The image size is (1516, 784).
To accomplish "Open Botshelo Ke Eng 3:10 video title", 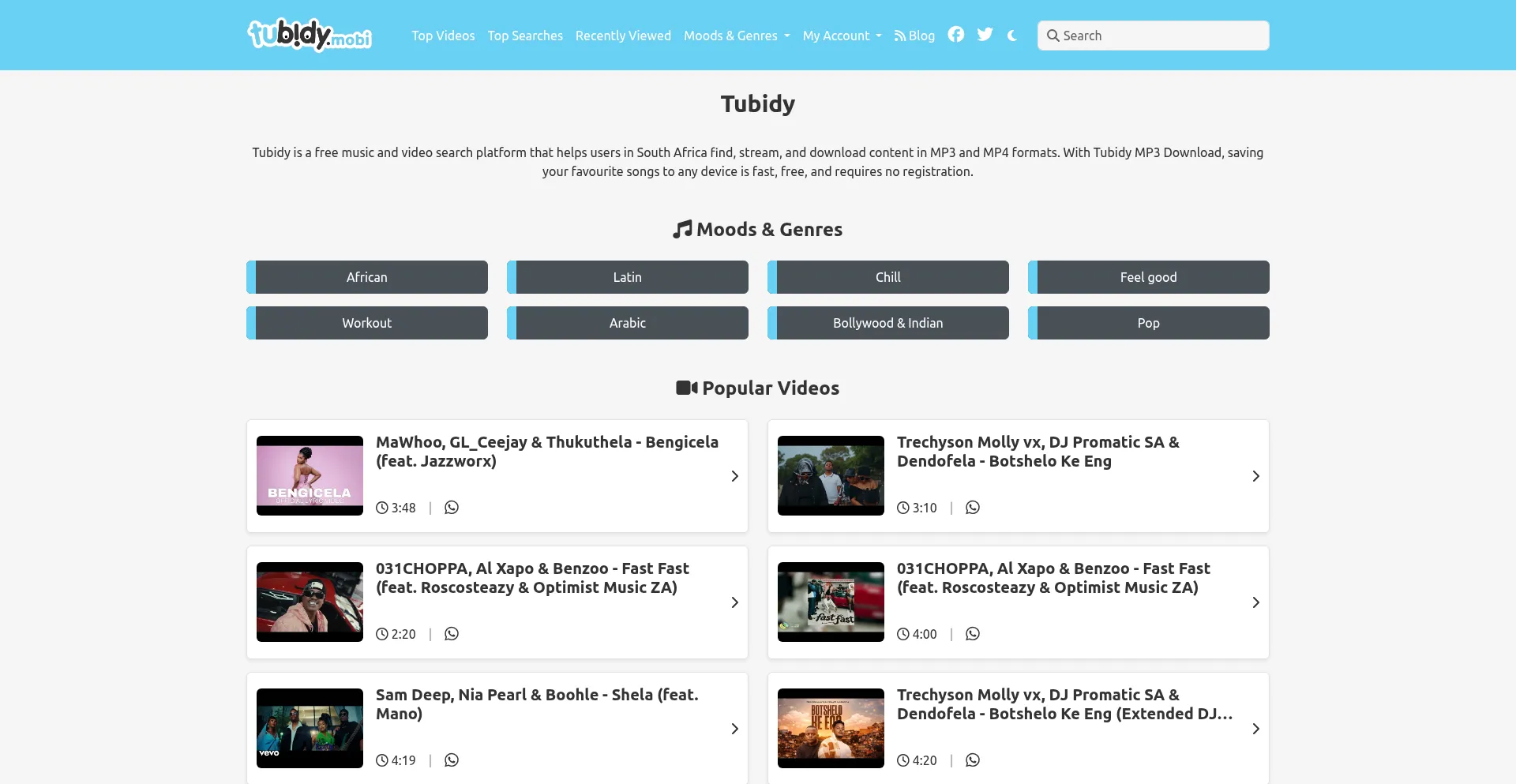I will [x=1038, y=452].
